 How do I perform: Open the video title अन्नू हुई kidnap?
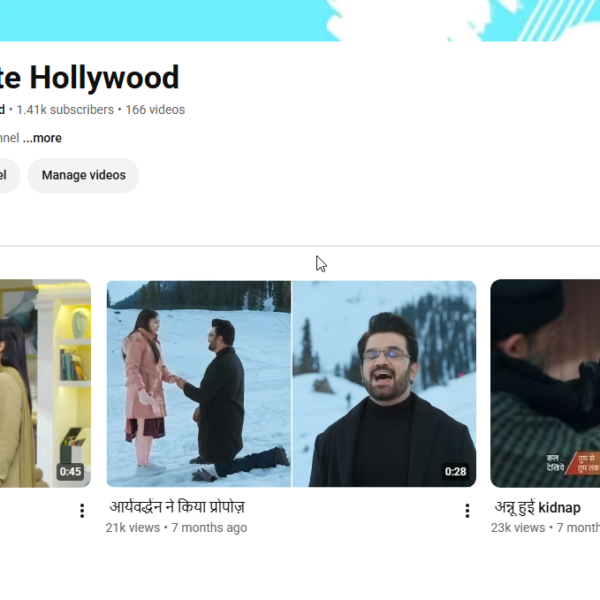tap(538, 507)
